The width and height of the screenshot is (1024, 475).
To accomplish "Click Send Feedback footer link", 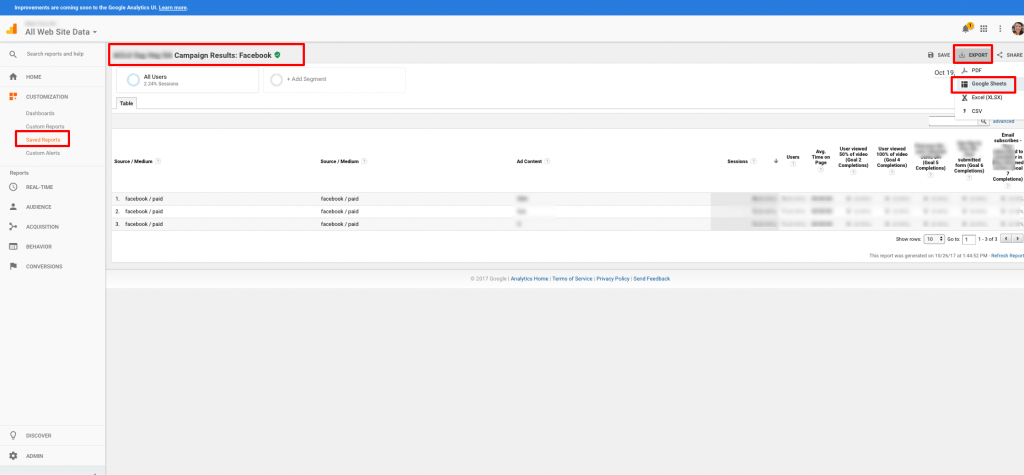I will [652, 279].
